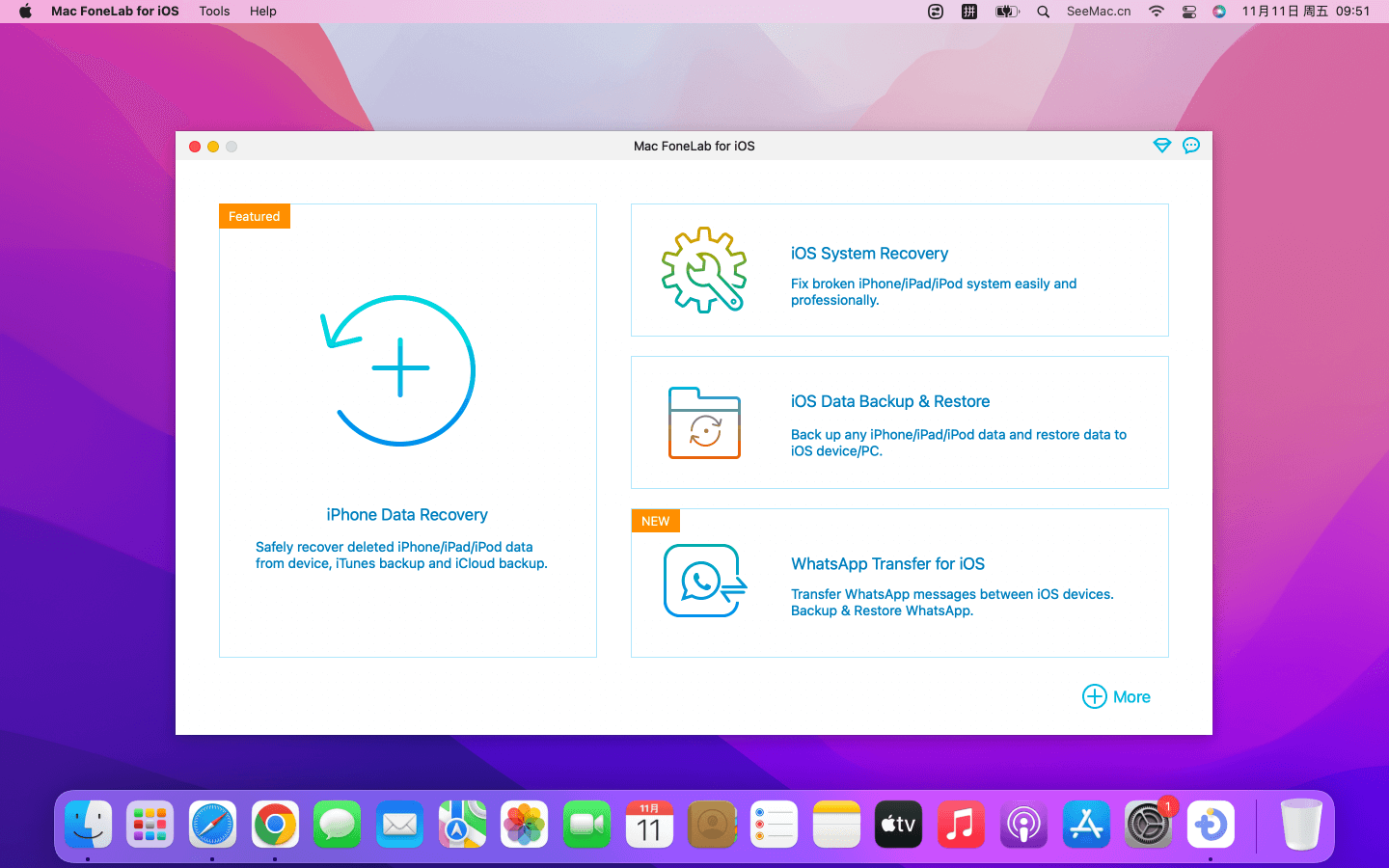Click the iPhone Data Recovery title link

coord(407,515)
